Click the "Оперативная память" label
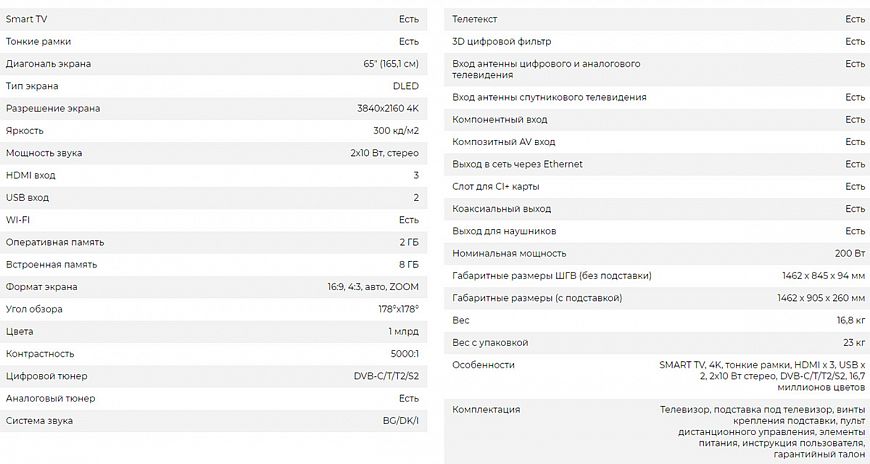Image resolution: width=870 pixels, height=464 pixels. (55, 242)
